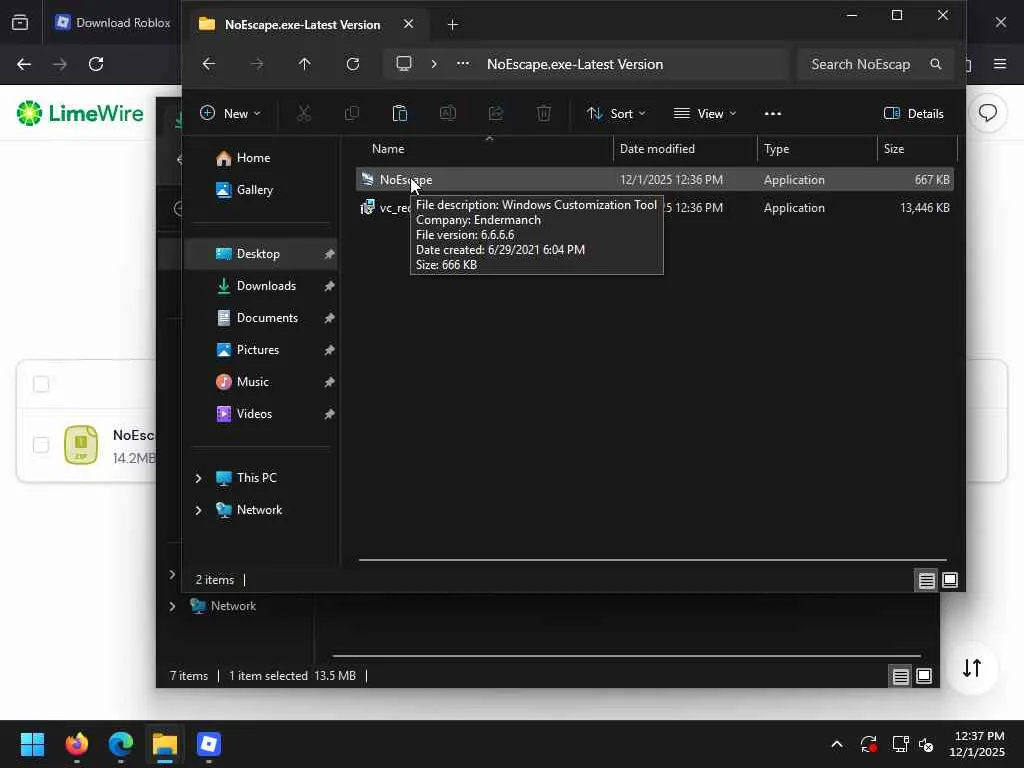The height and width of the screenshot is (768, 1024).
Task: Switch to large thumbnails view icon
Action: click(950, 580)
